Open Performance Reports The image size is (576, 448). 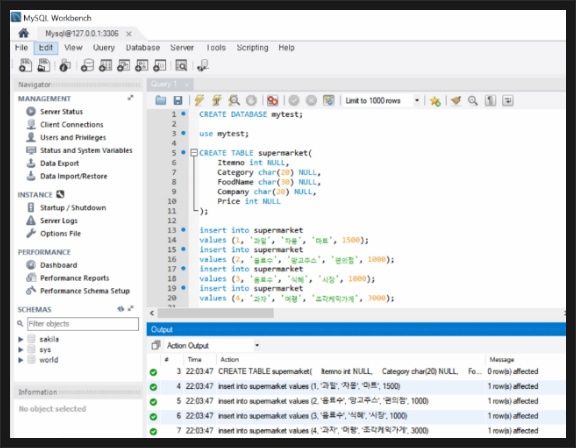(74, 278)
